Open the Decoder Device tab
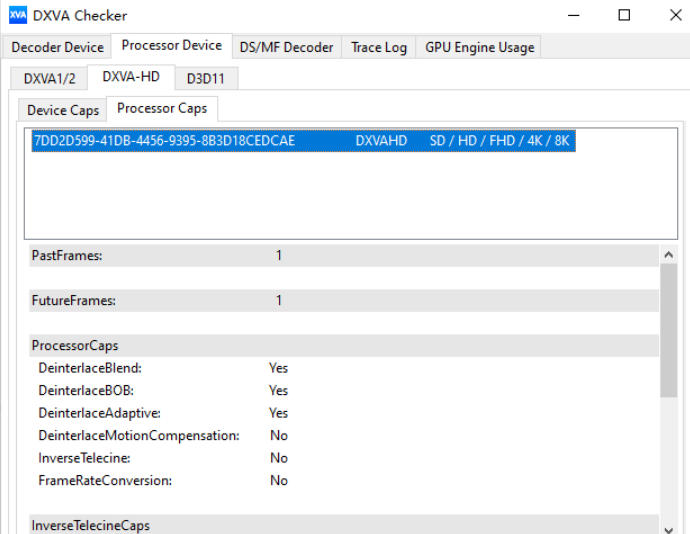The width and height of the screenshot is (690, 534). click(57, 47)
